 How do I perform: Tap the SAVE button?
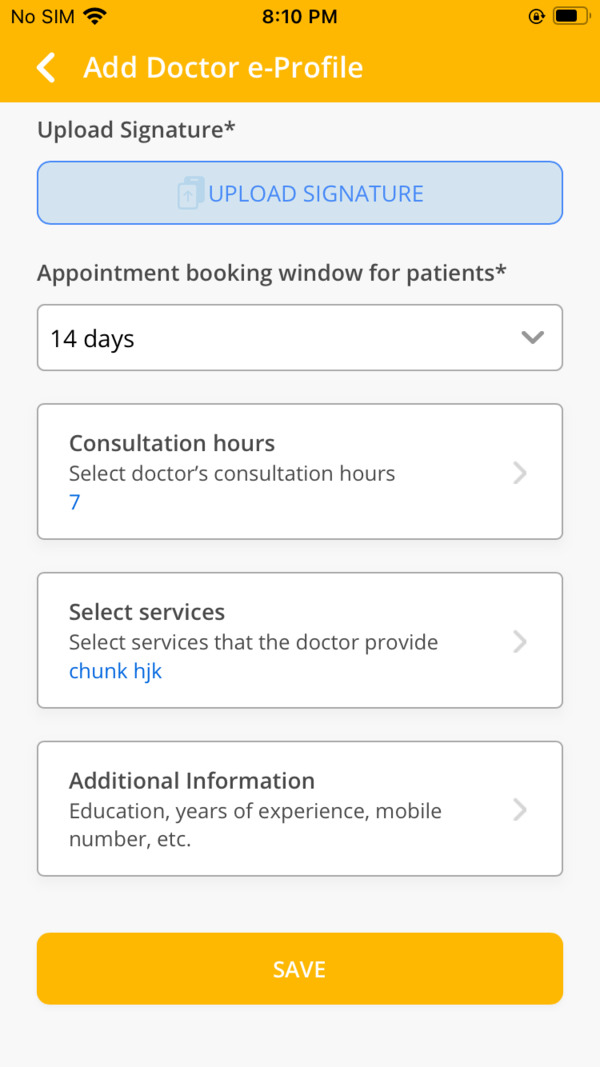pos(300,969)
